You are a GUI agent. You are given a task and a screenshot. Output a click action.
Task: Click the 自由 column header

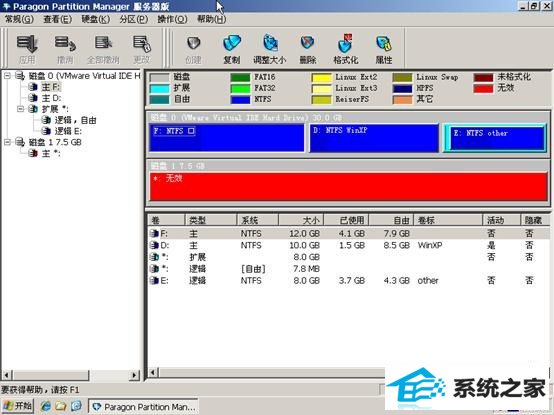tap(391, 220)
